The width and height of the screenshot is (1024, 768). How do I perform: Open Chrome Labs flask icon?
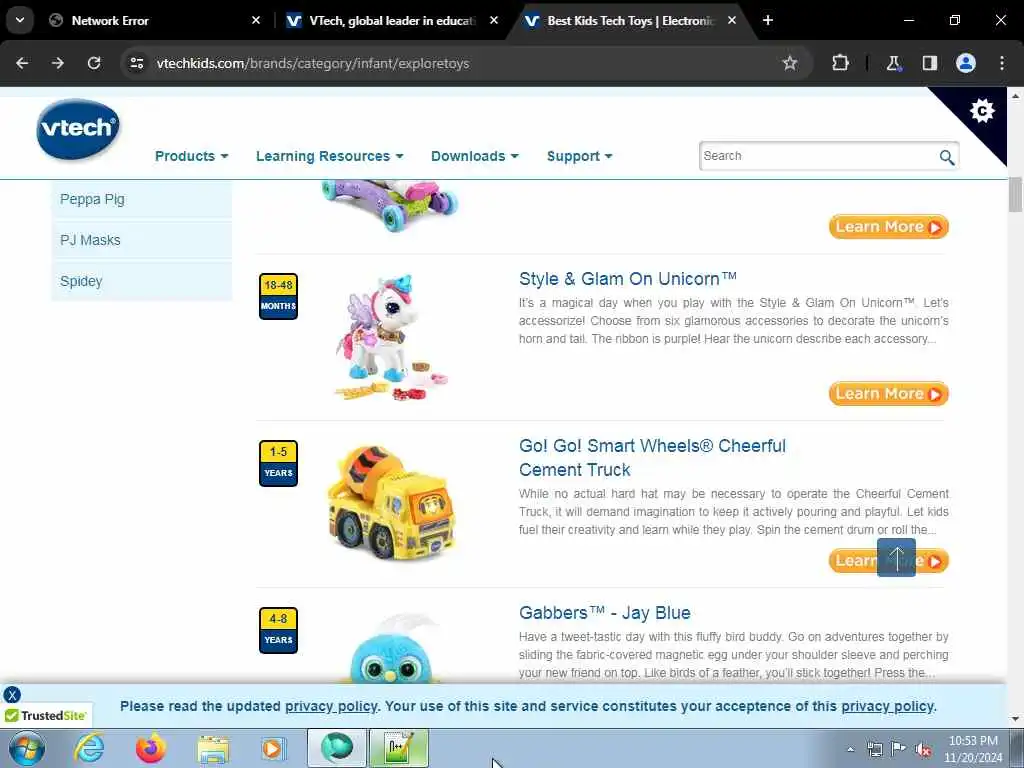pos(893,63)
